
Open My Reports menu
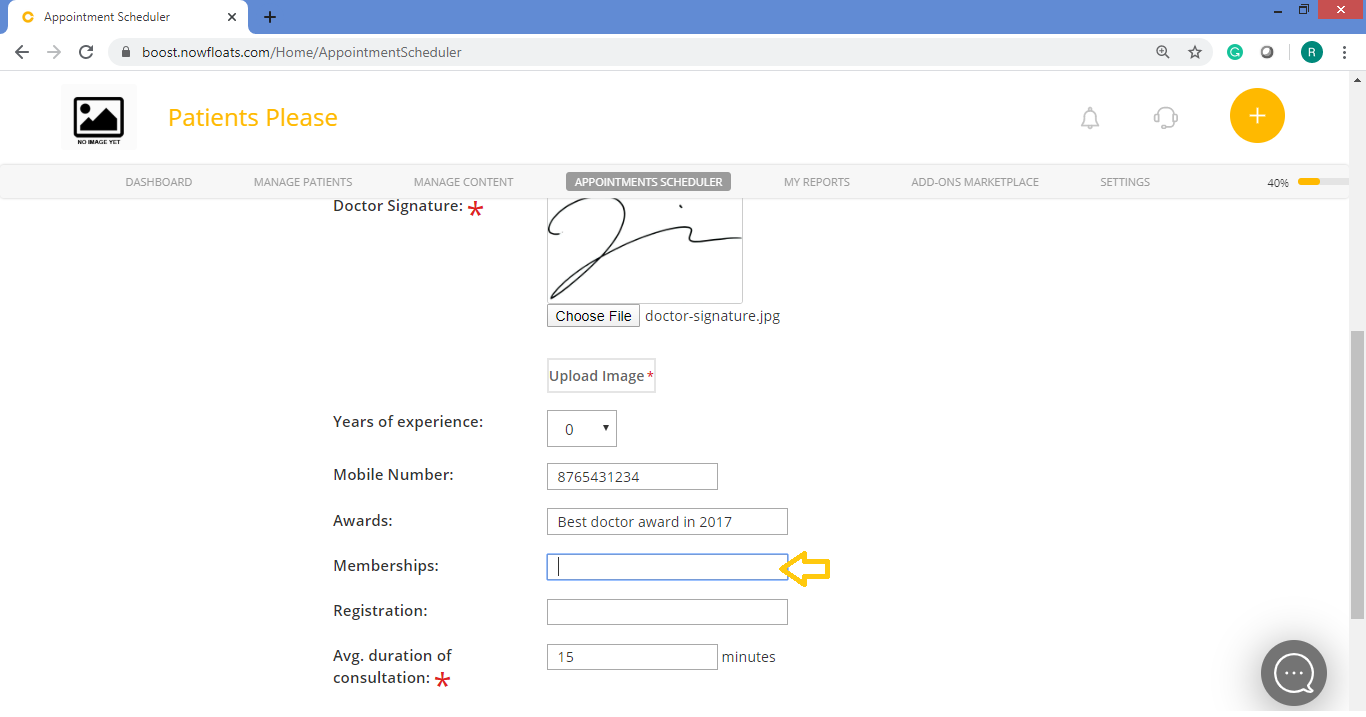[x=817, y=182]
